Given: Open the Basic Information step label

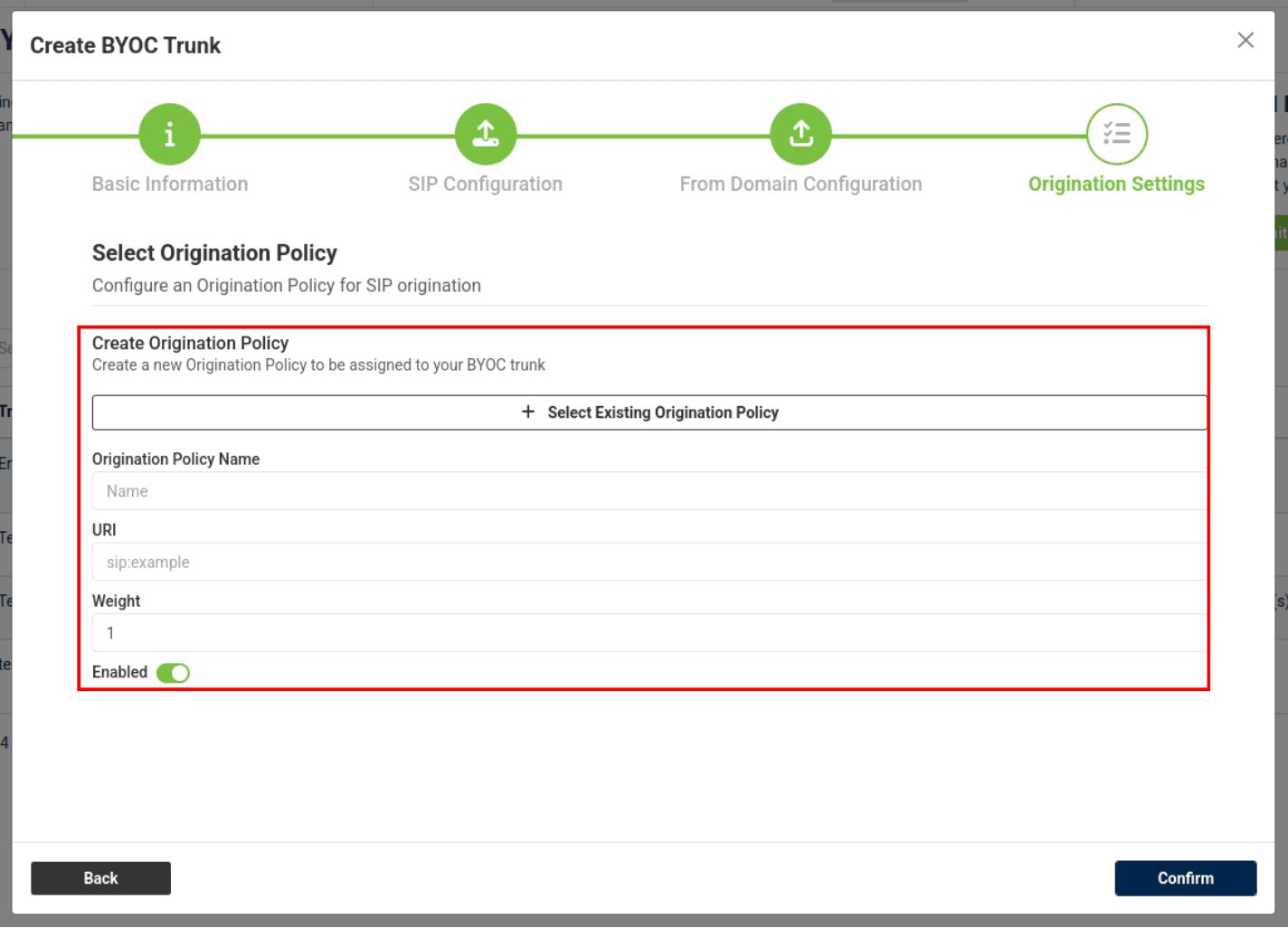Looking at the screenshot, I should 170,185.
